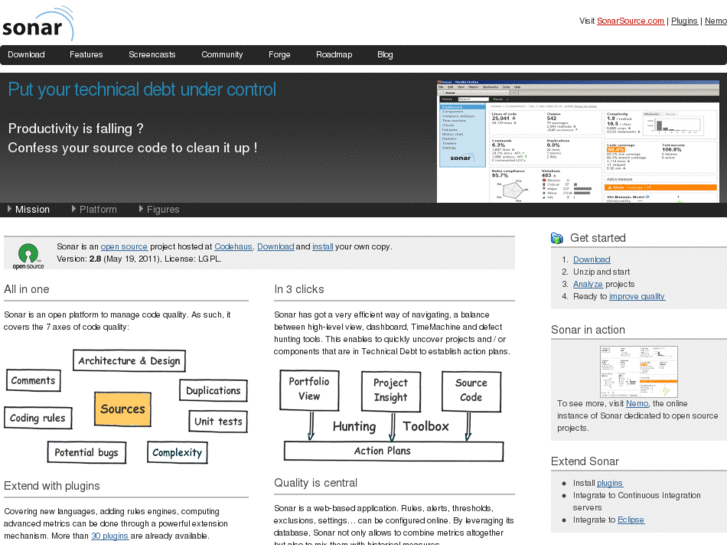Click the Get started folder icon
727x545 pixels.
pos(557,238)
